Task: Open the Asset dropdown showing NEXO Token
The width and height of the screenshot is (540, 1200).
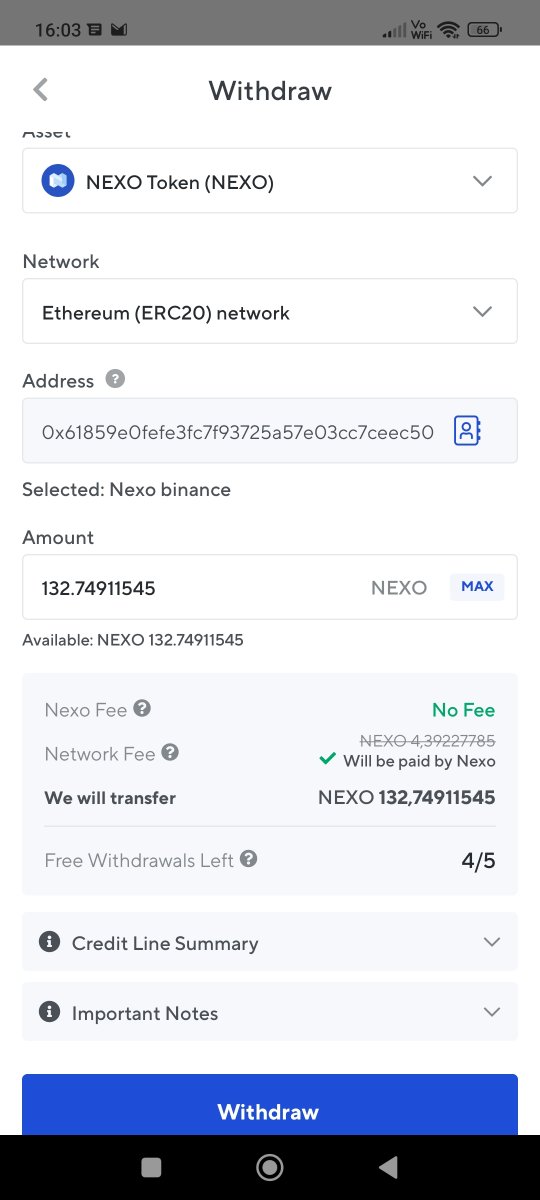Action: [270, 181]
